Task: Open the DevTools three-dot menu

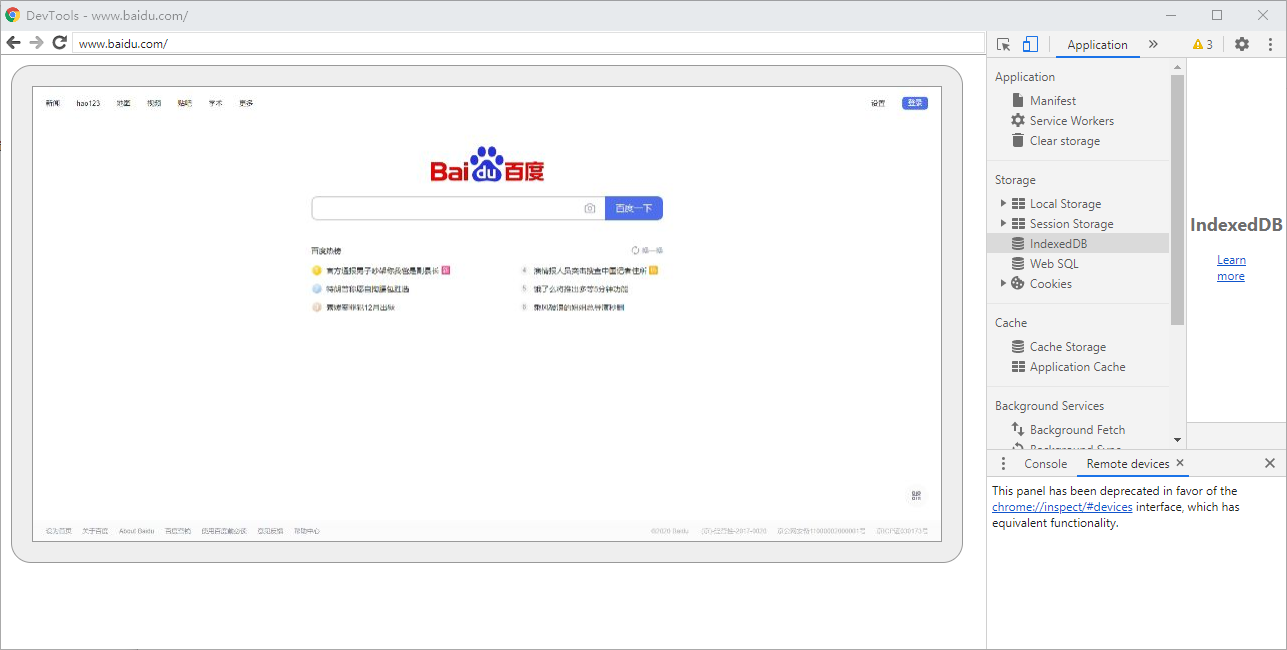Action: pos(1271,44)
